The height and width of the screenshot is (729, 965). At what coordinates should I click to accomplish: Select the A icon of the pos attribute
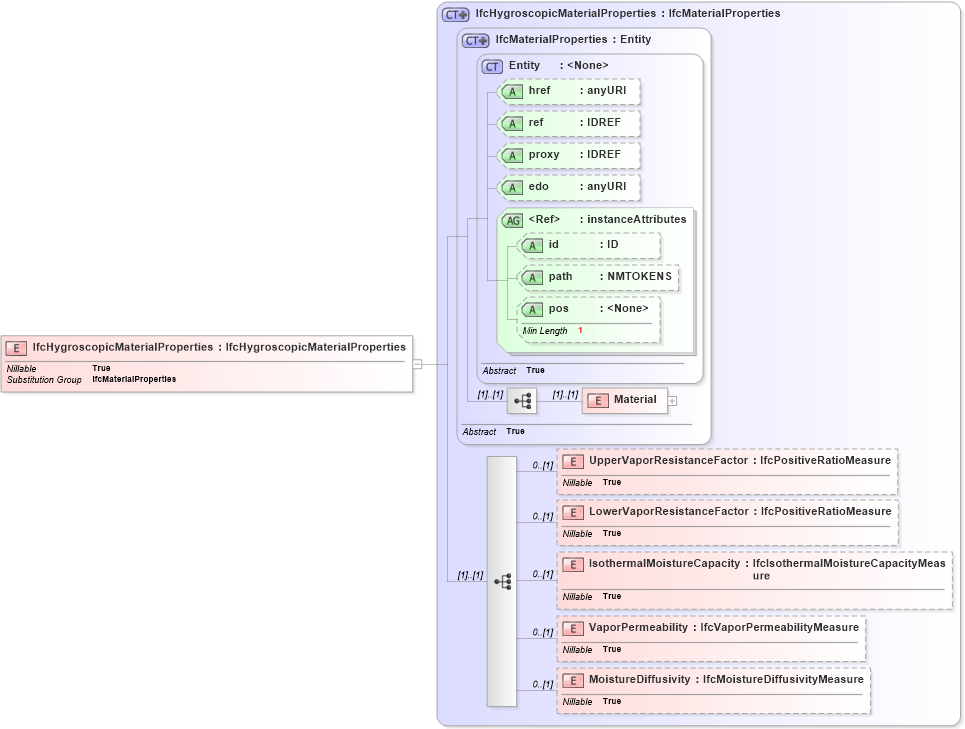(531, 309)
